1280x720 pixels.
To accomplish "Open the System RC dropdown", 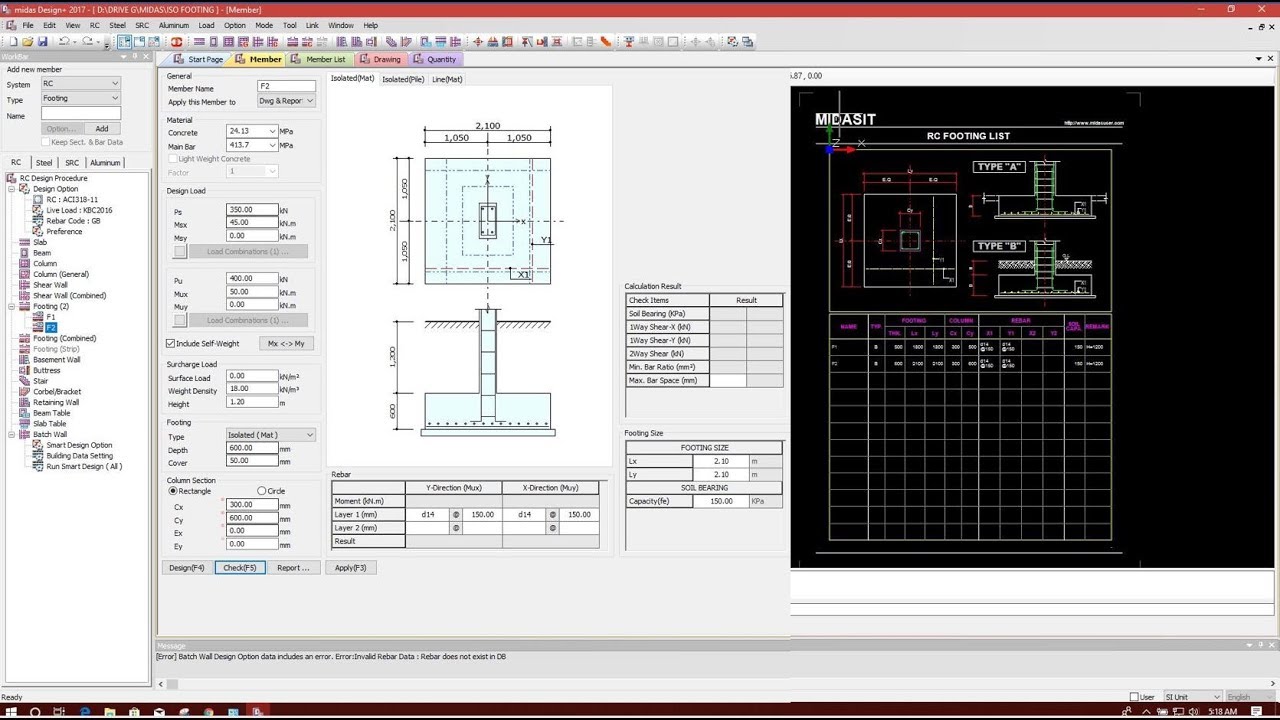I will click(x=80, y=84).
